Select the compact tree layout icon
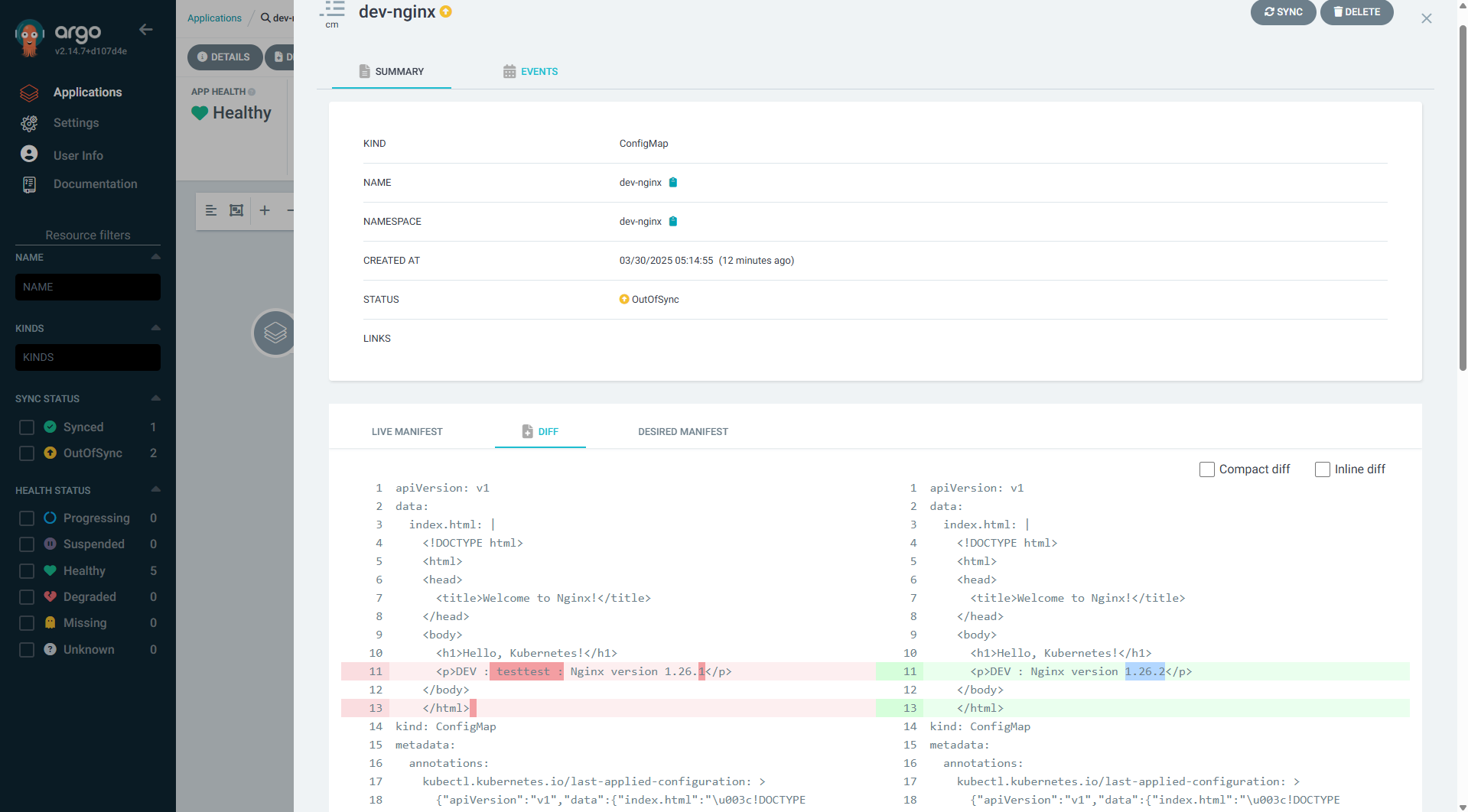The image size is (1468, 812). [211, 210]
